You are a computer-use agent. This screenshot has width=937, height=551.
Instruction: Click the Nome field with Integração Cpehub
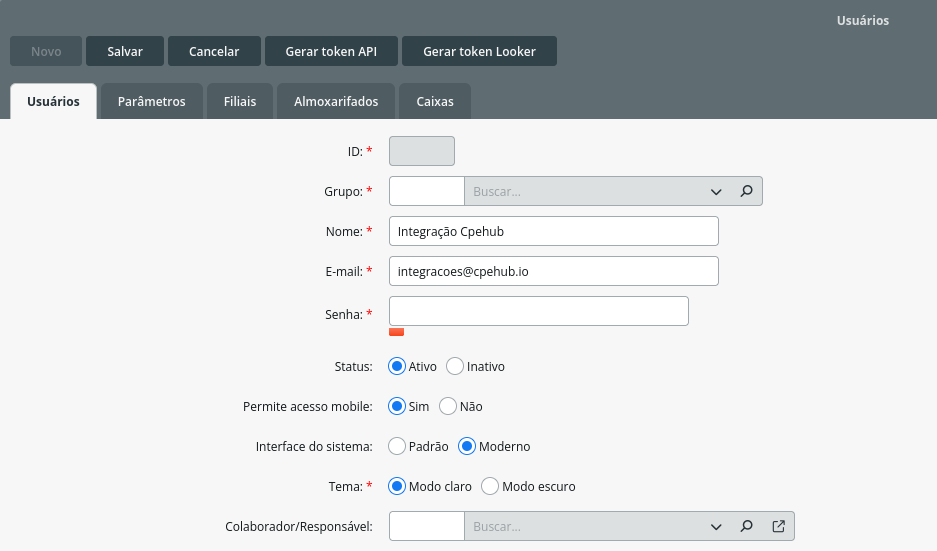coord(554,231)
